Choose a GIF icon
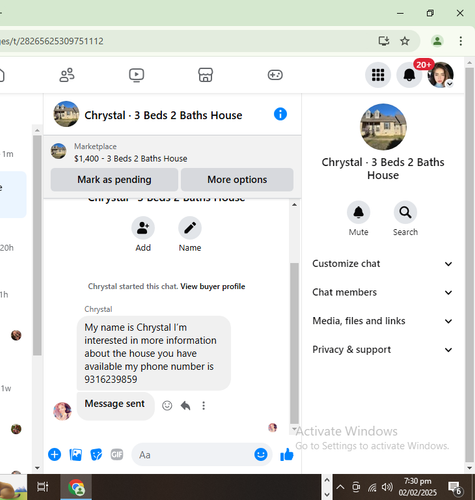The height and width of the screenshot is (500, 475). [x=117, y=455]
